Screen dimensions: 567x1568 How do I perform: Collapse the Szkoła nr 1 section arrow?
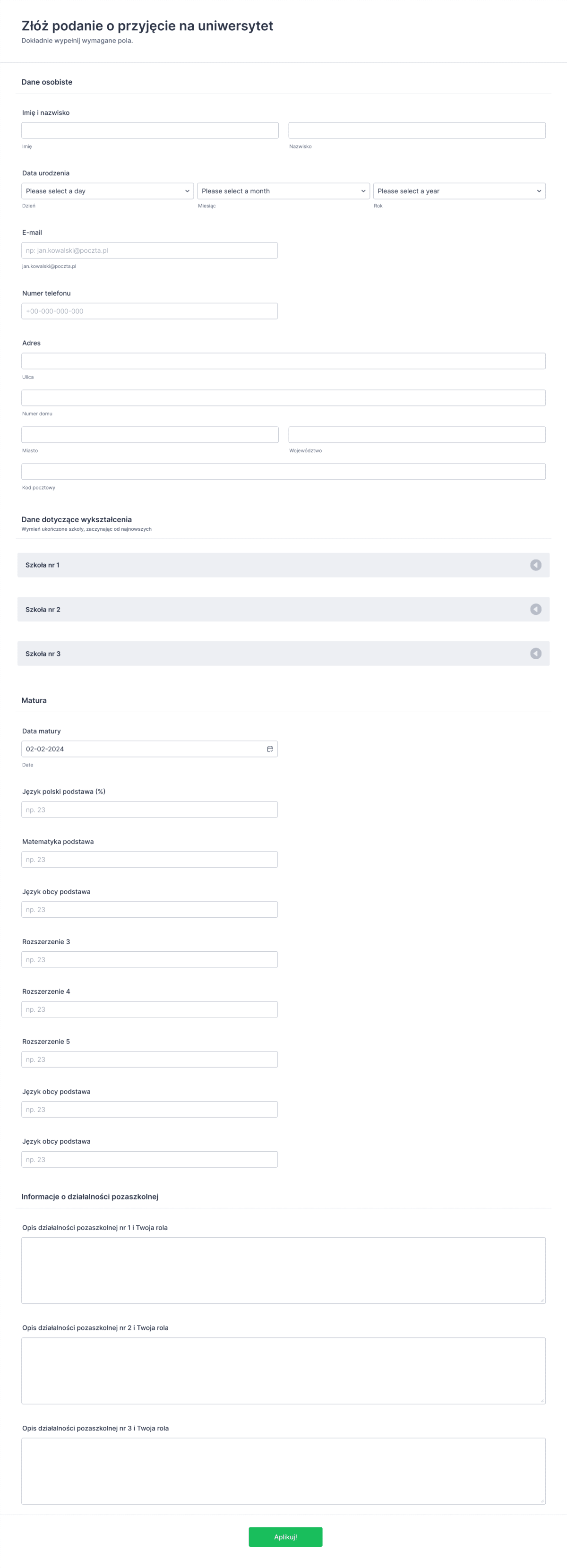[x=535, y=564]
